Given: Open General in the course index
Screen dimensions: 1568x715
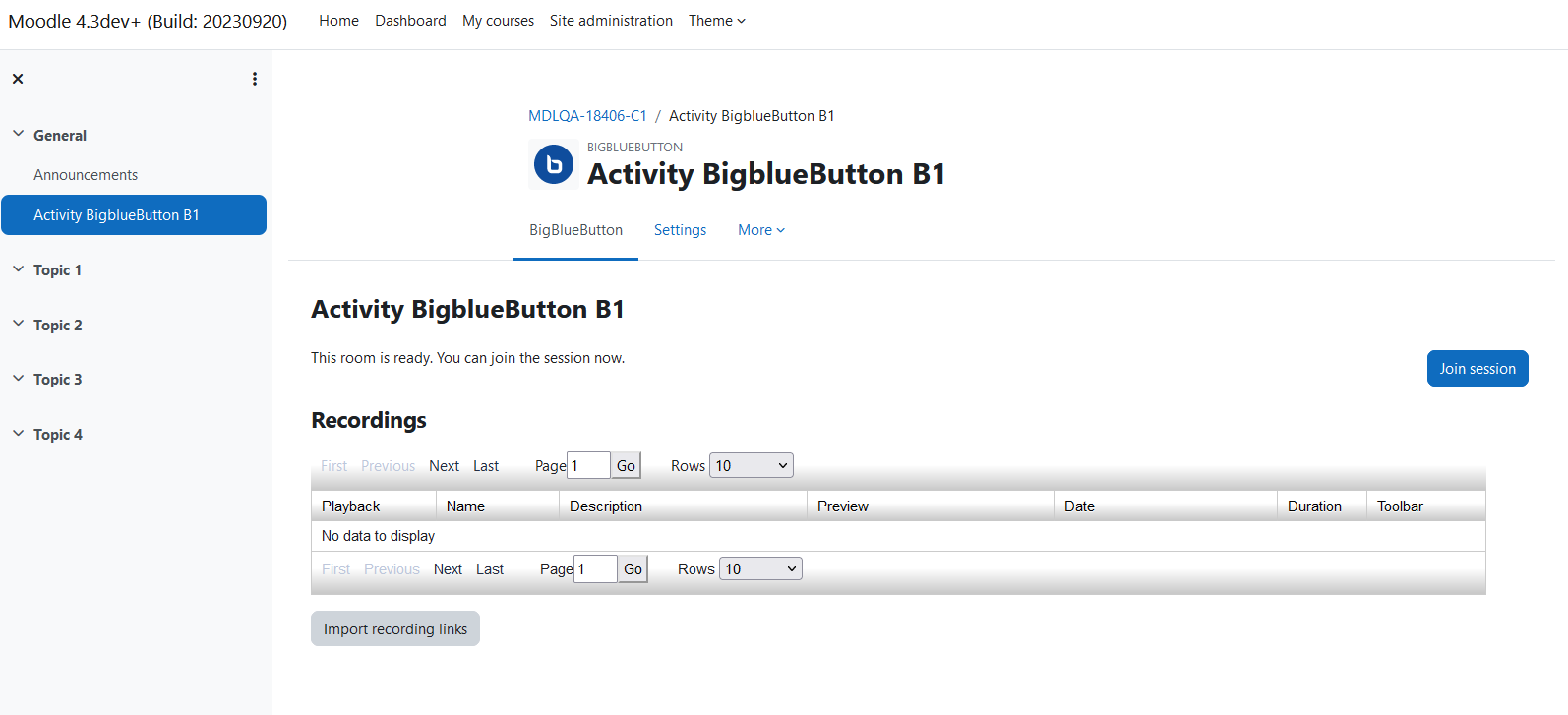Looking at the screenshot, I should coord(60,136).
